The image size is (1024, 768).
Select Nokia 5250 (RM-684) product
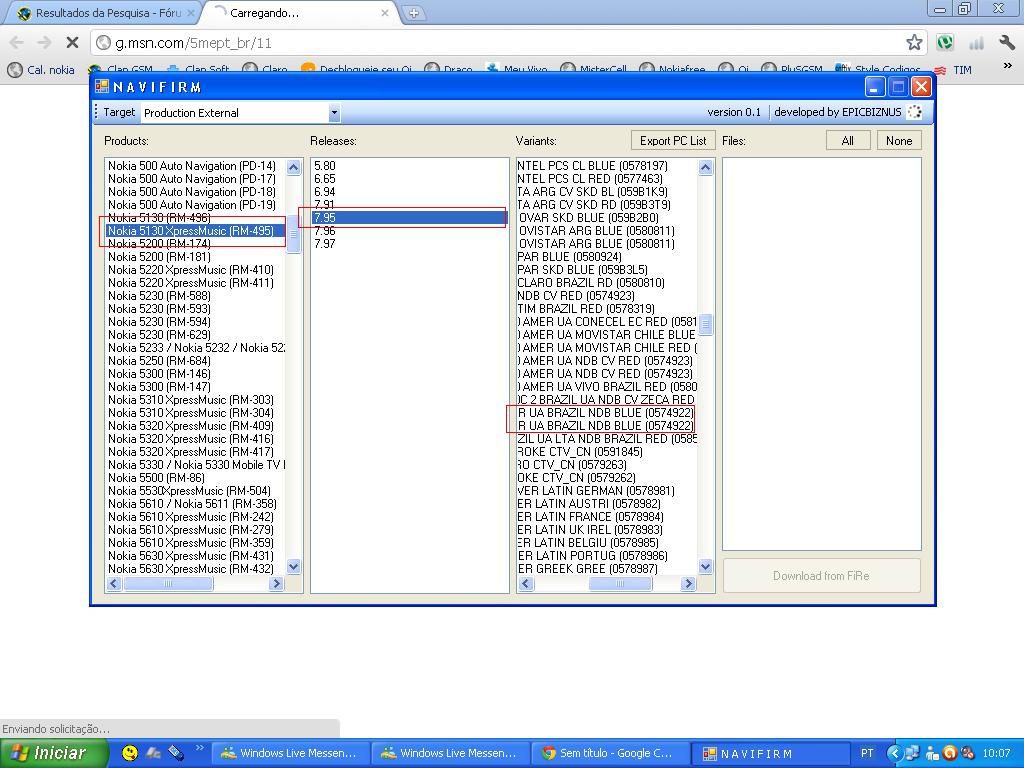tap(195, 360)
